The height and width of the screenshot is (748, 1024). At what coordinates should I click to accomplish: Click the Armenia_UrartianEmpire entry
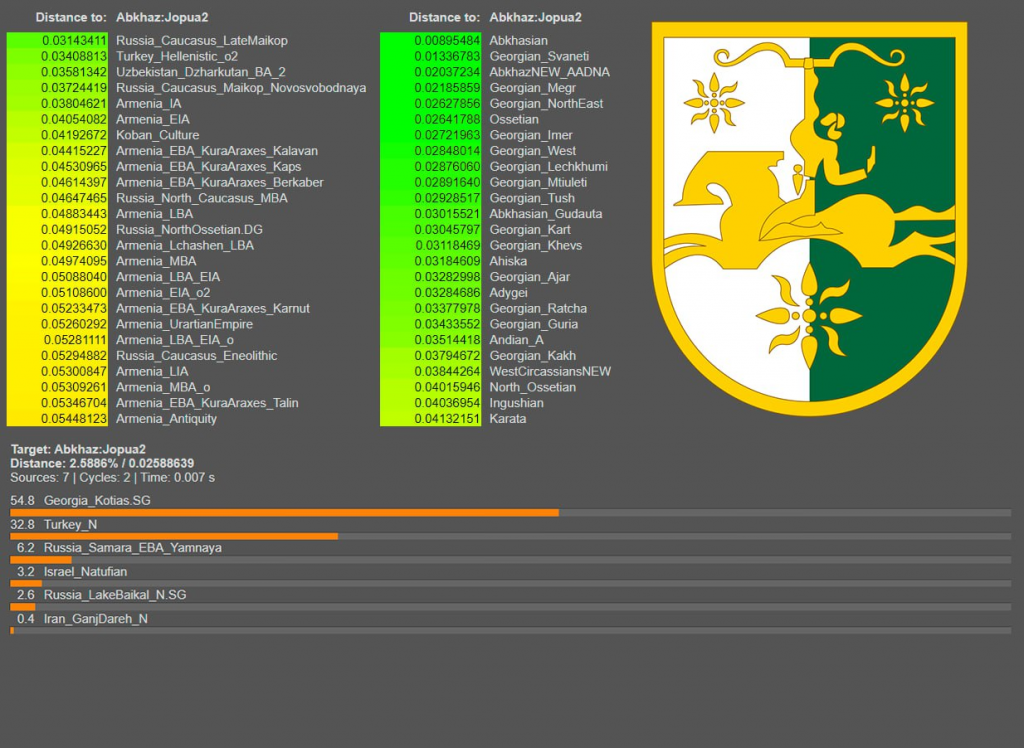tap(184, 324)
